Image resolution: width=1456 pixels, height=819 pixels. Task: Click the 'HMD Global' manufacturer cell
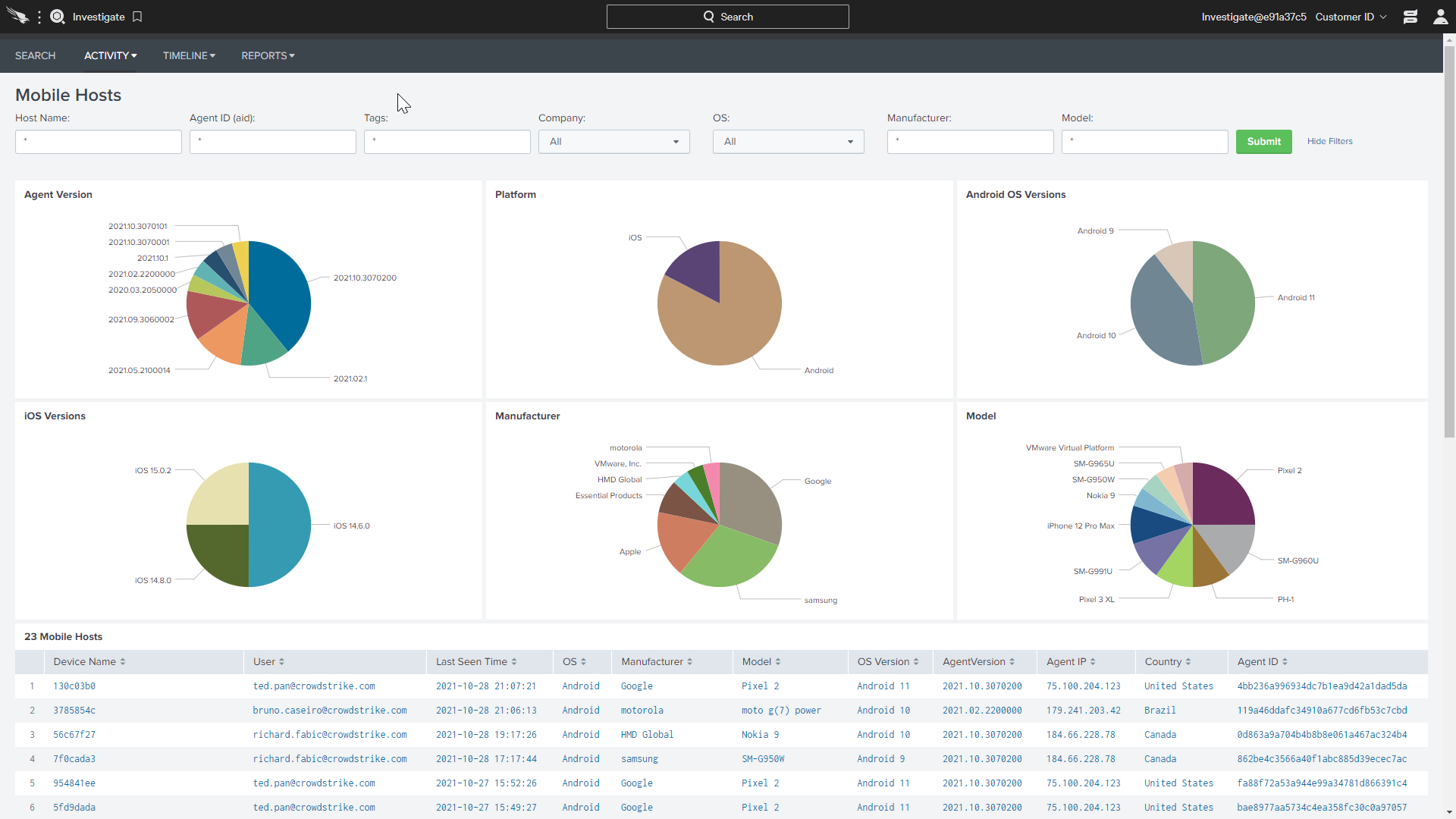pos(647,735)
